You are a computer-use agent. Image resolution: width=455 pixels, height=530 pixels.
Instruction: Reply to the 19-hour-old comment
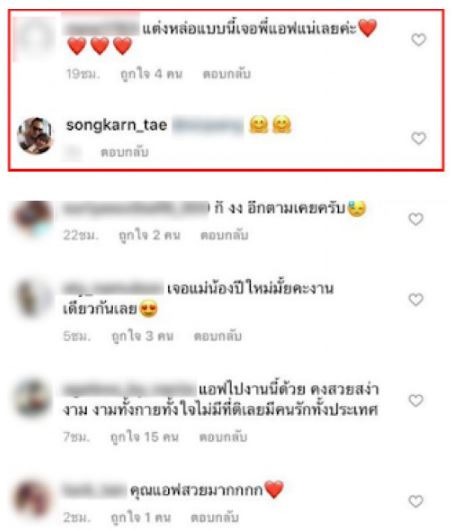click(226, 74)
